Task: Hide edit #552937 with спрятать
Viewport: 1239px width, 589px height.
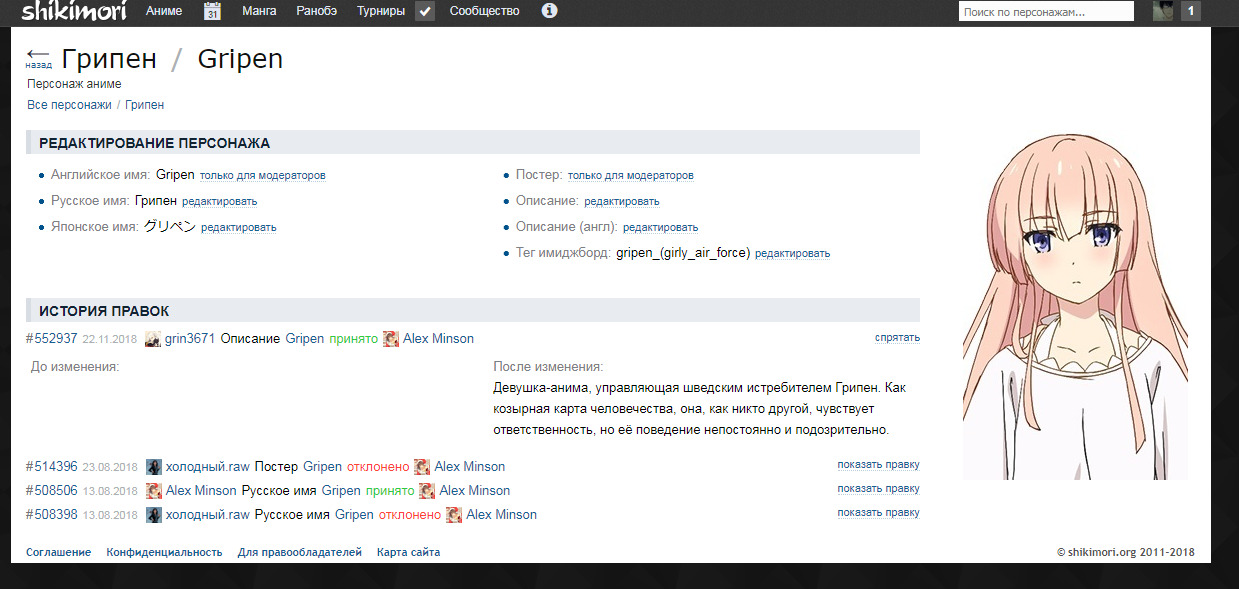Action: point(897,338)
